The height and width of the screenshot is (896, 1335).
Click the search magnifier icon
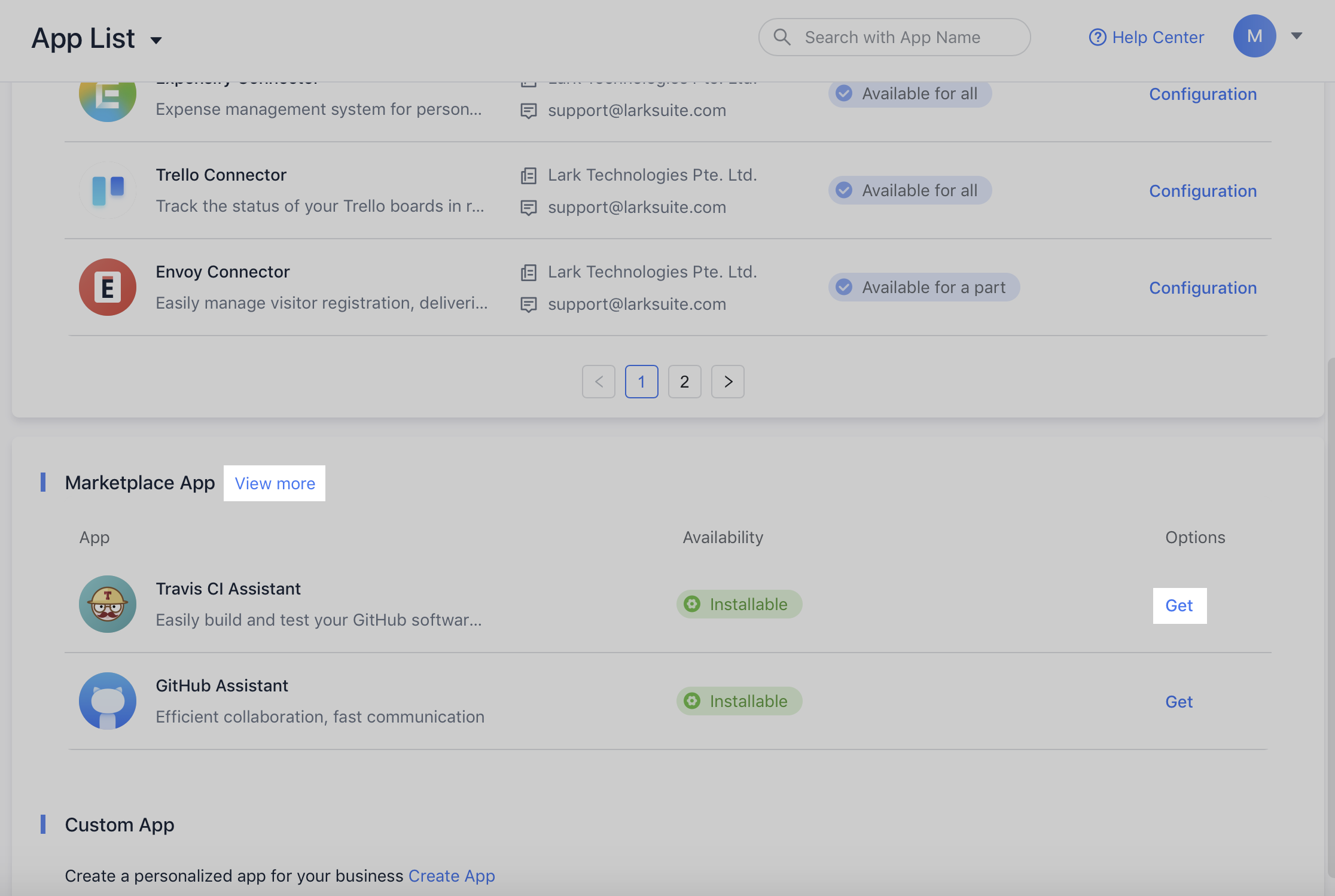[782, 37]
